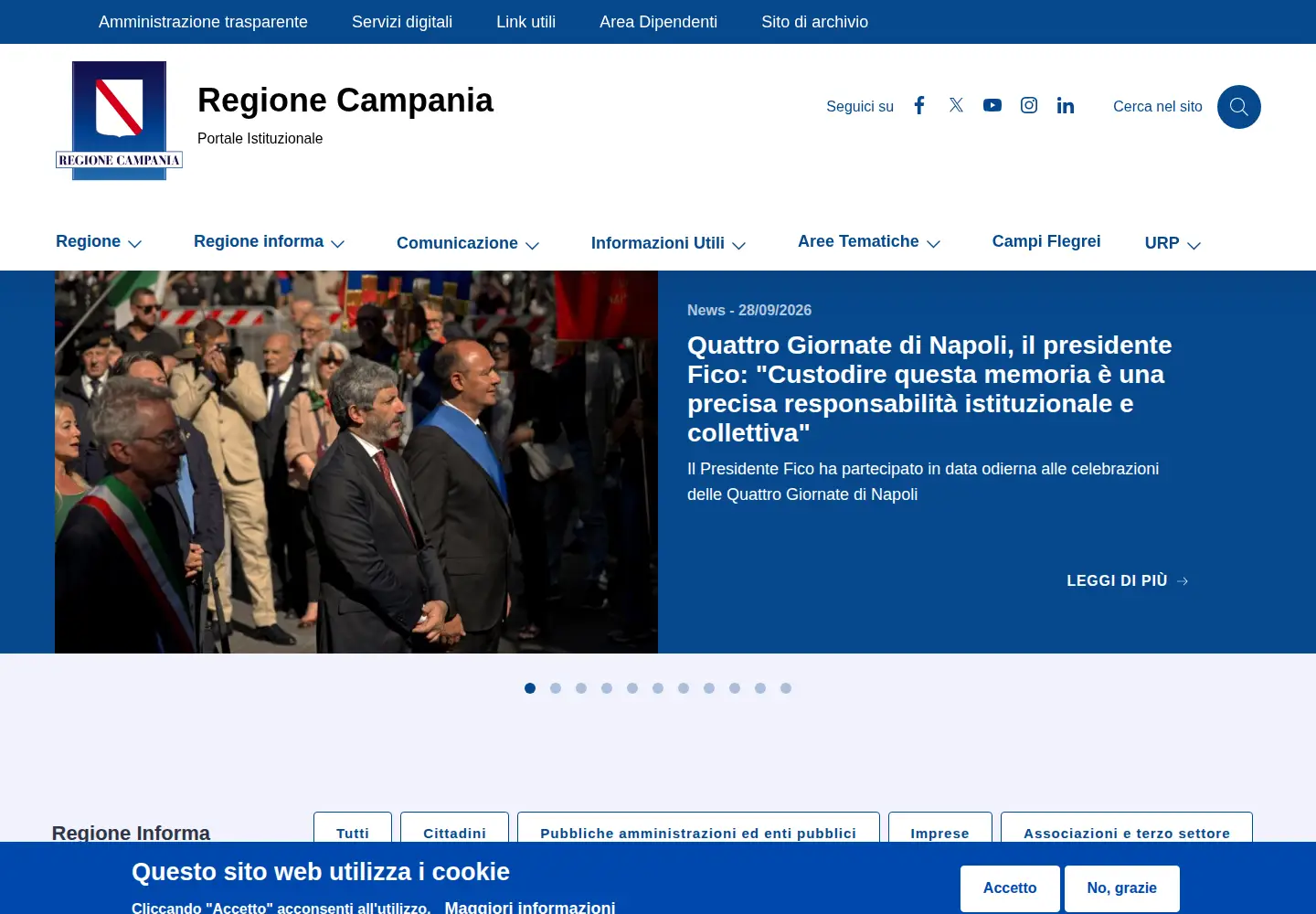Expand the Regione informa menu

tap(269, 242)
